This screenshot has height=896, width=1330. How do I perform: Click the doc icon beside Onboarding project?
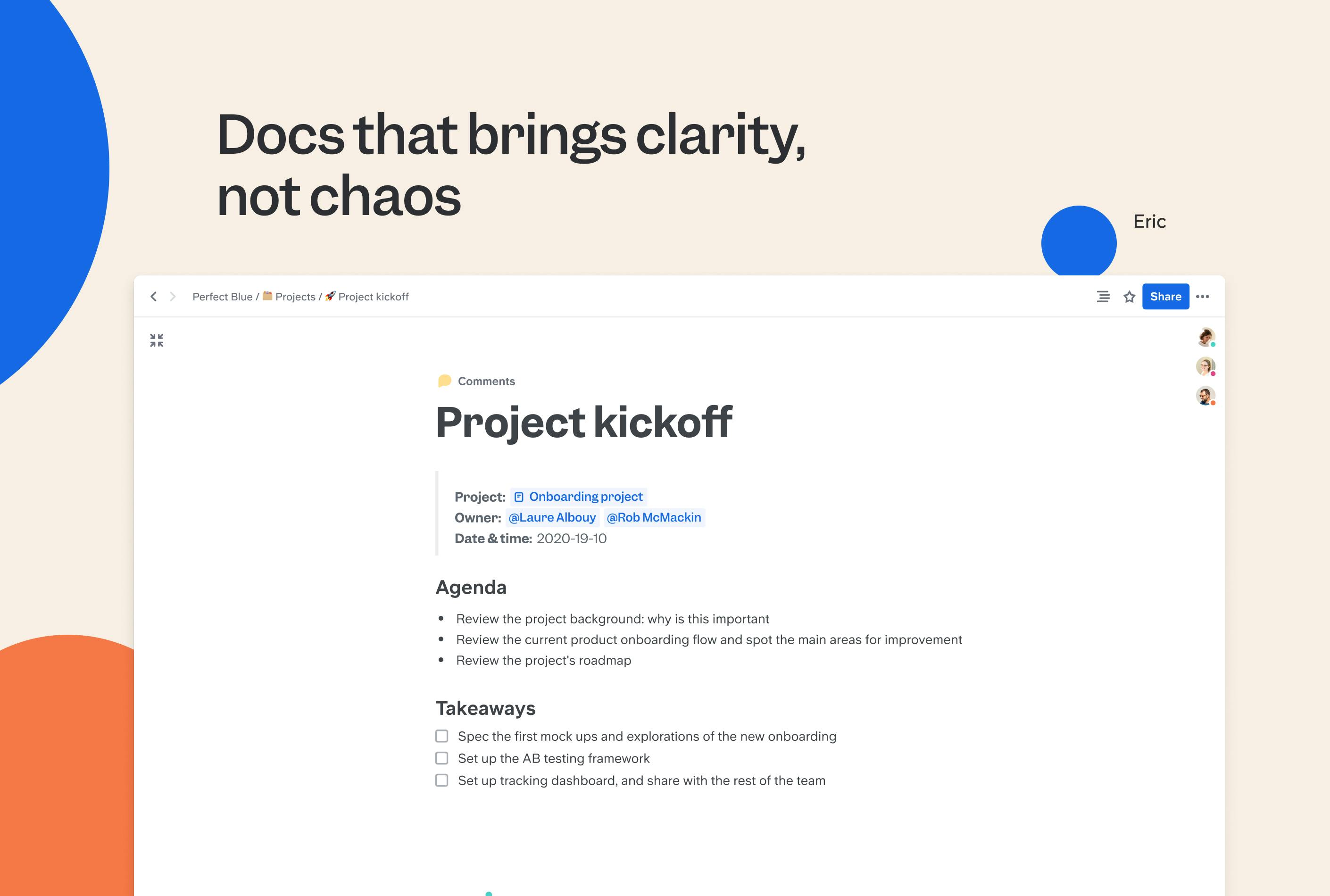[x=519, y=497]
